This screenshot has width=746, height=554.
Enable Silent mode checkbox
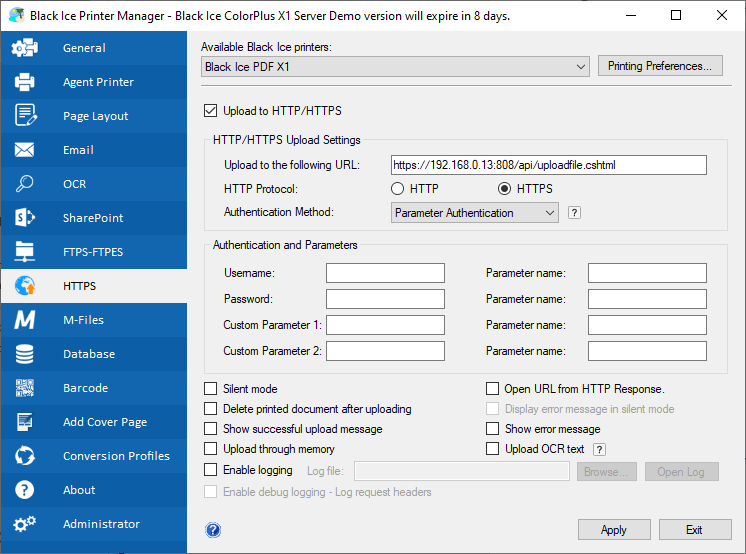(x=210, y=389)
